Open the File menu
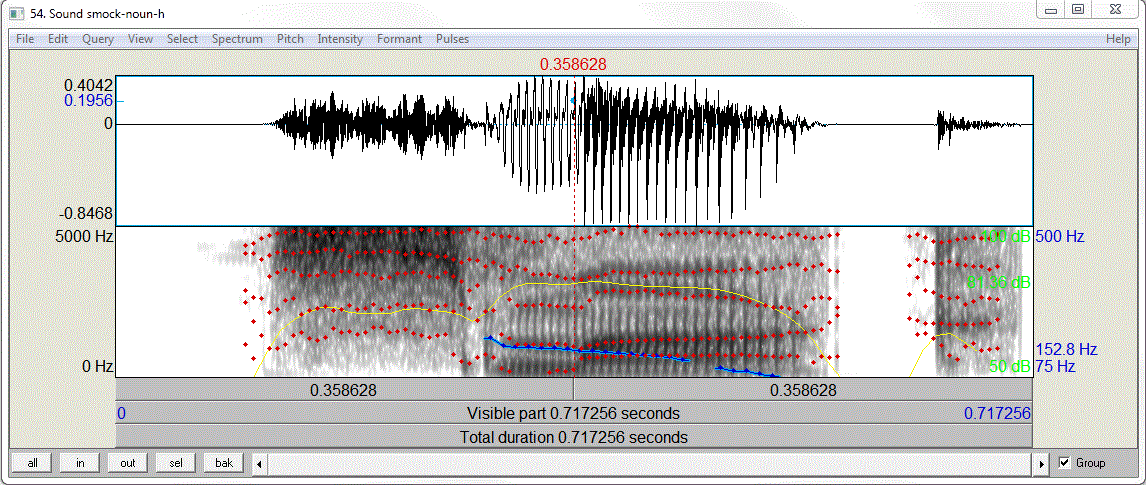 pyautogui.click(x=25, y=39)
